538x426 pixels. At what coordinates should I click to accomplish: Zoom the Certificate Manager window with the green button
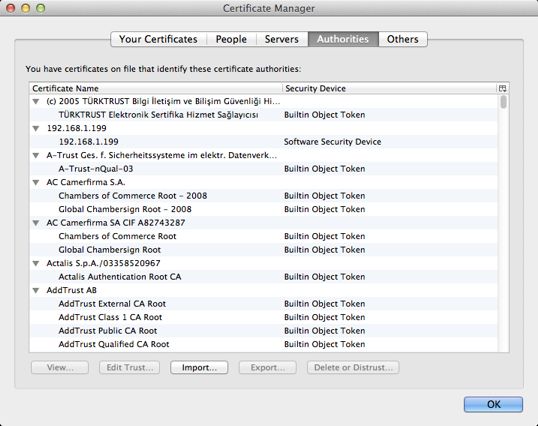pos(41,8)
